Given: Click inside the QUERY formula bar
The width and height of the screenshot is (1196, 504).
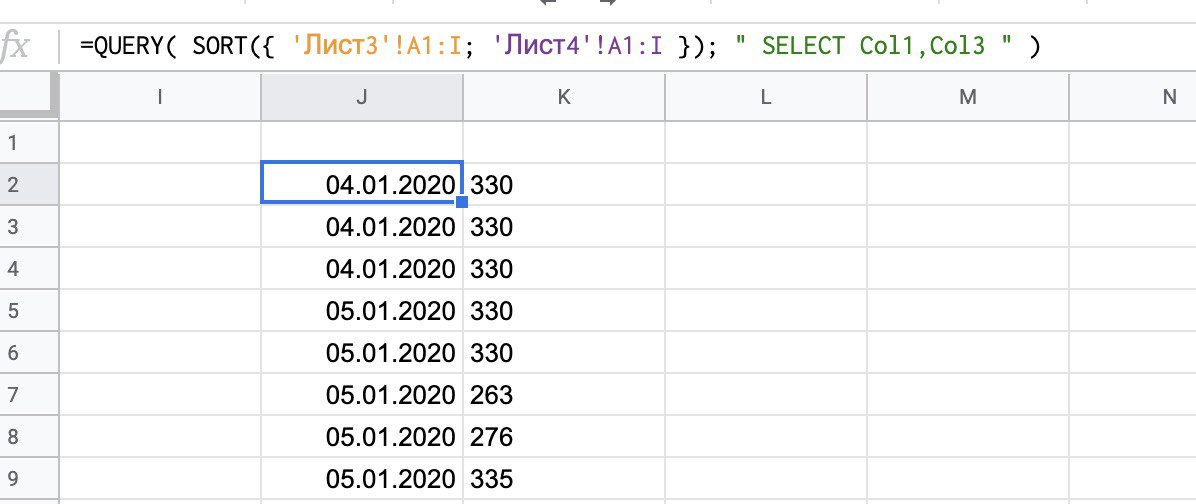Looking at the screenshot, I should (560, 47).
